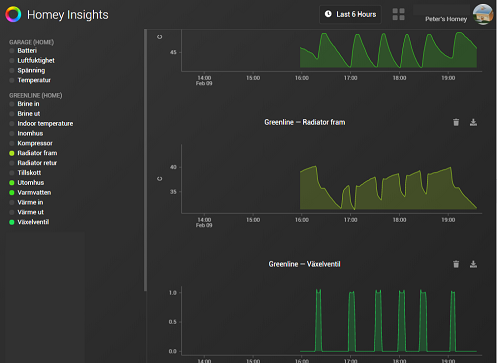Viewport: 497px width, 363px height.
Task: Click the GARAGE (HOME) group header
Action: 31,42
